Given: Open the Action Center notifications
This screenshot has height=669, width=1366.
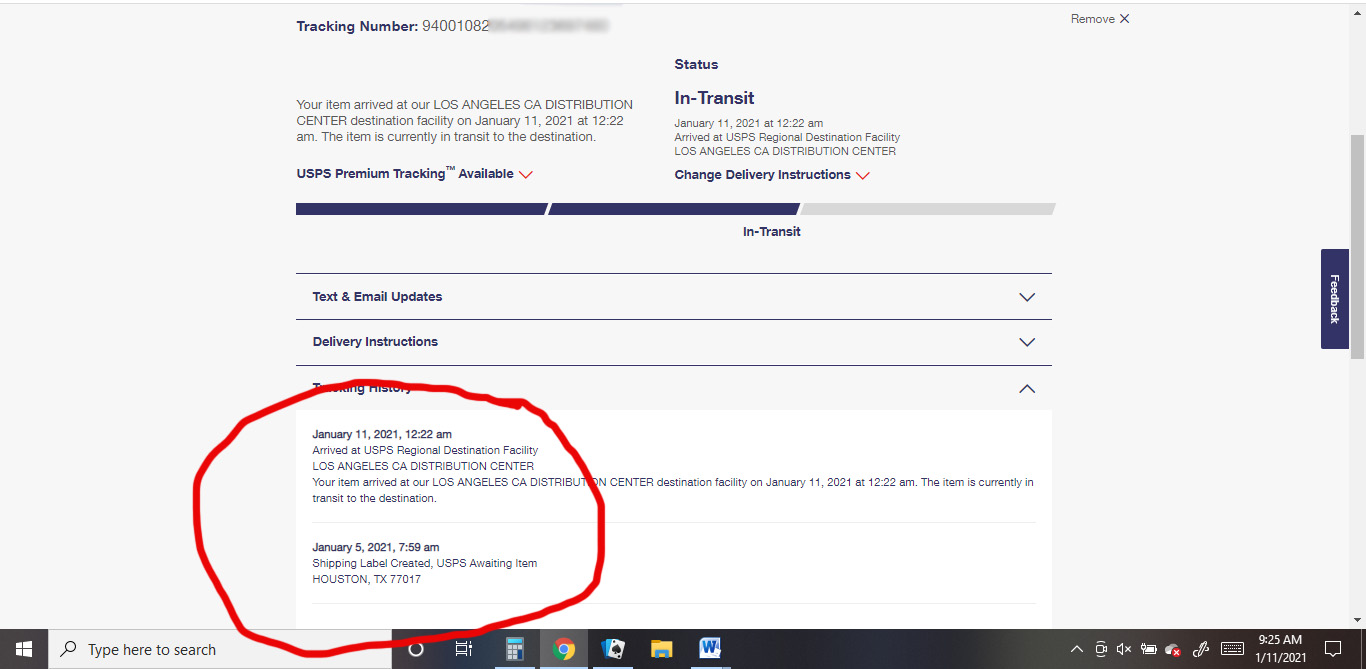Looking at the screenshot, I should 1333,649.
